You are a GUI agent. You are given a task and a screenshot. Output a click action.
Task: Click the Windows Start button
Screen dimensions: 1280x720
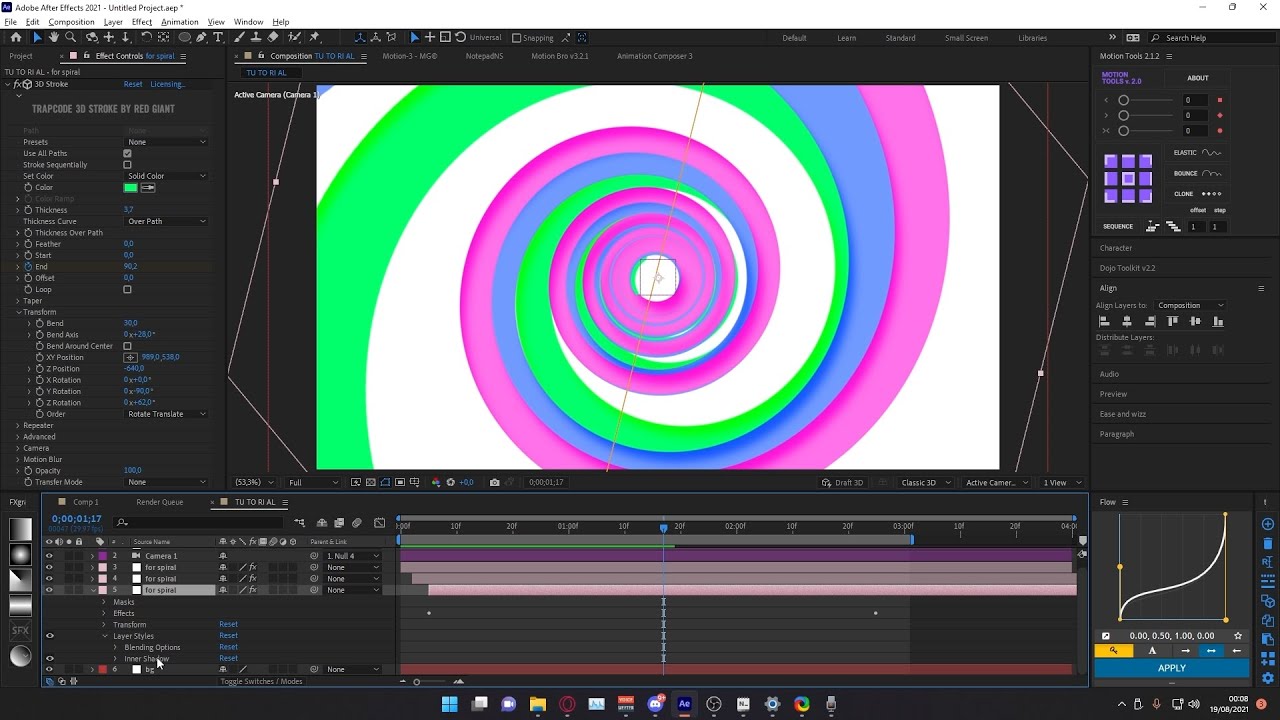click(450, 704)
